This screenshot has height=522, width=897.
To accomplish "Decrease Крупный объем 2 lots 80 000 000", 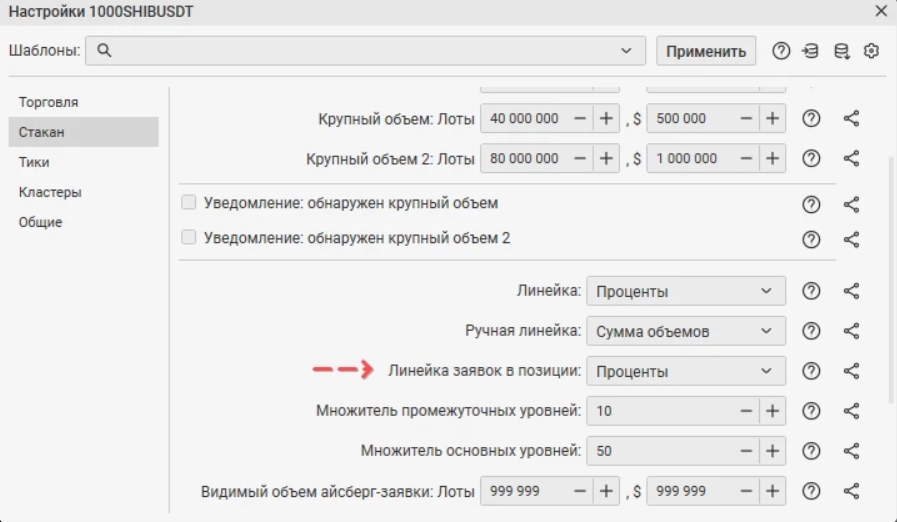I will [580, 159].
